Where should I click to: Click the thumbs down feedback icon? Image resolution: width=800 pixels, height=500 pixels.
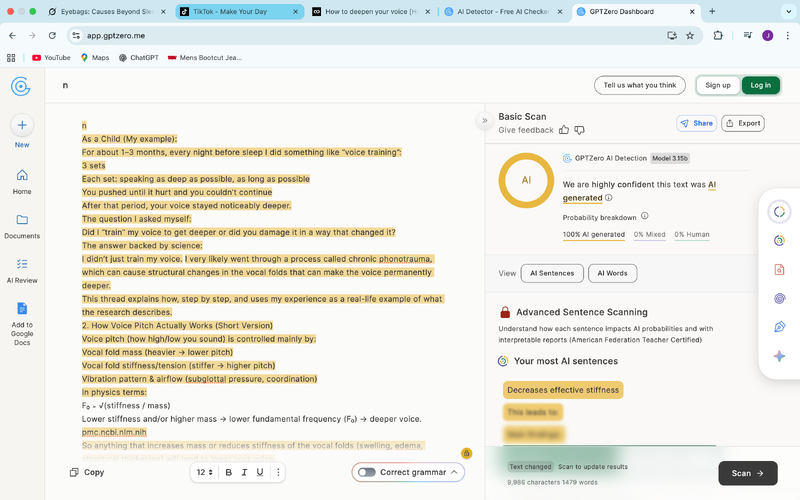pyautogui.click(x=580, y=130)
